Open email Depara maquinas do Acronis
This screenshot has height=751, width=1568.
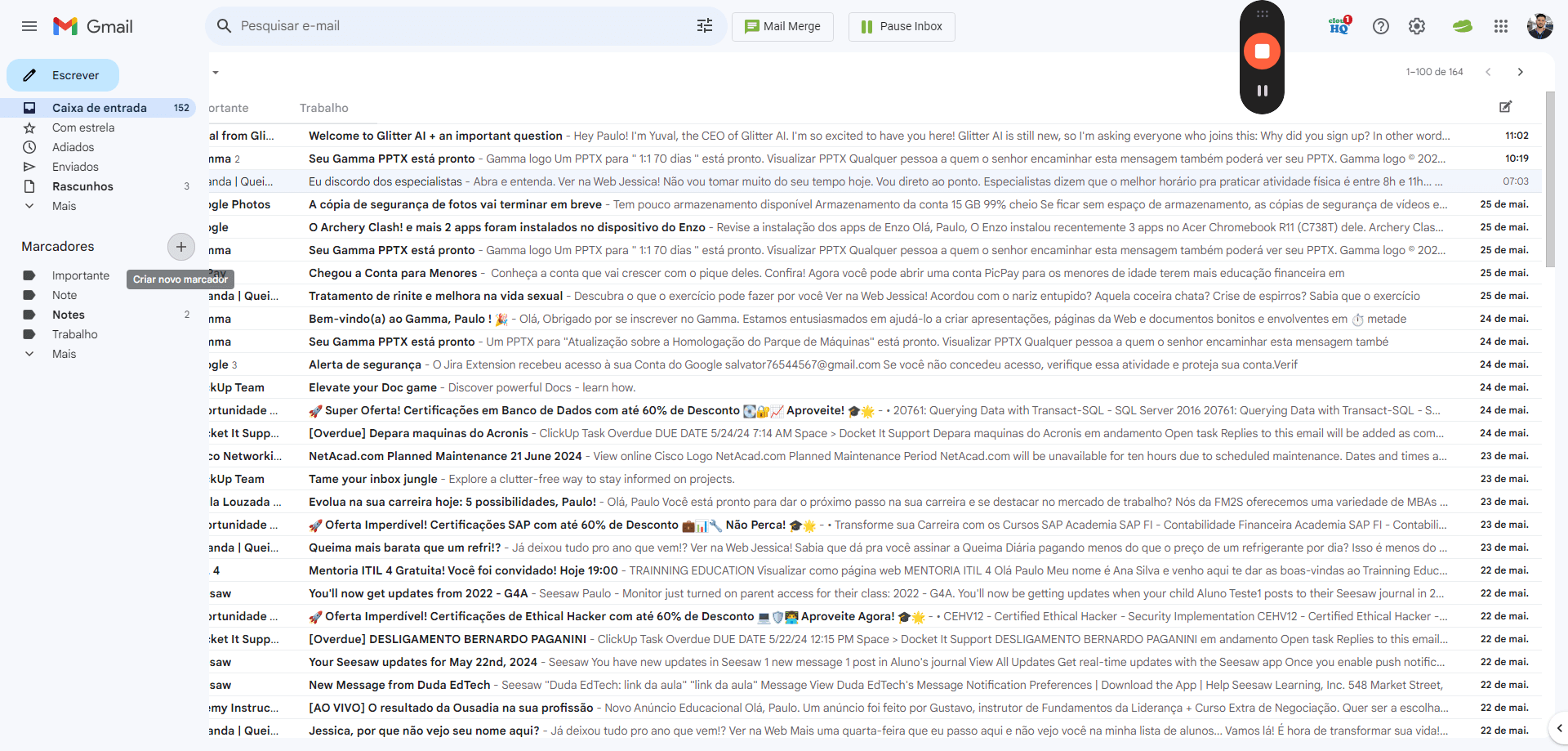tap(875, 433)
